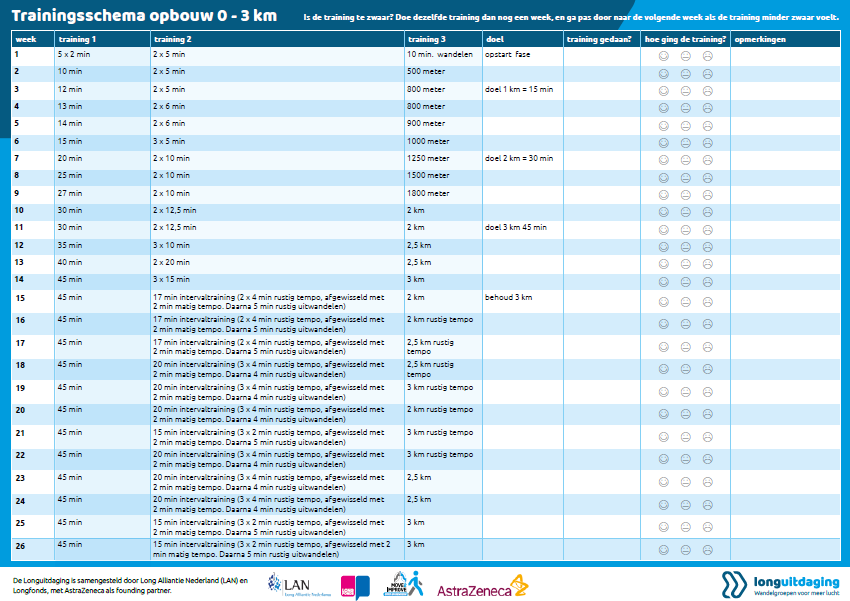Click the 'doel 2 km = 30 min' cell
850x601 pixels.
pos(520,158)
